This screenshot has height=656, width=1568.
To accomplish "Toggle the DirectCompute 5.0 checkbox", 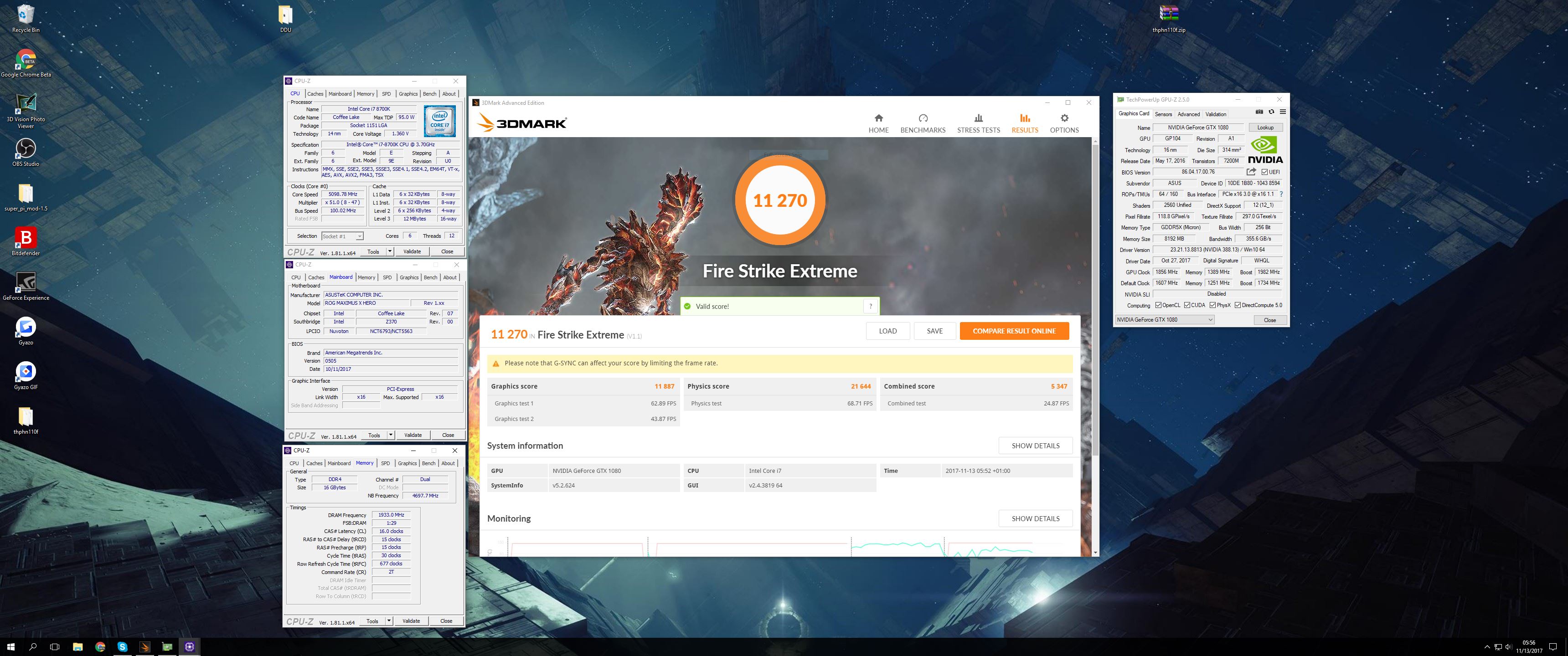I will [x=1238, y=306].
